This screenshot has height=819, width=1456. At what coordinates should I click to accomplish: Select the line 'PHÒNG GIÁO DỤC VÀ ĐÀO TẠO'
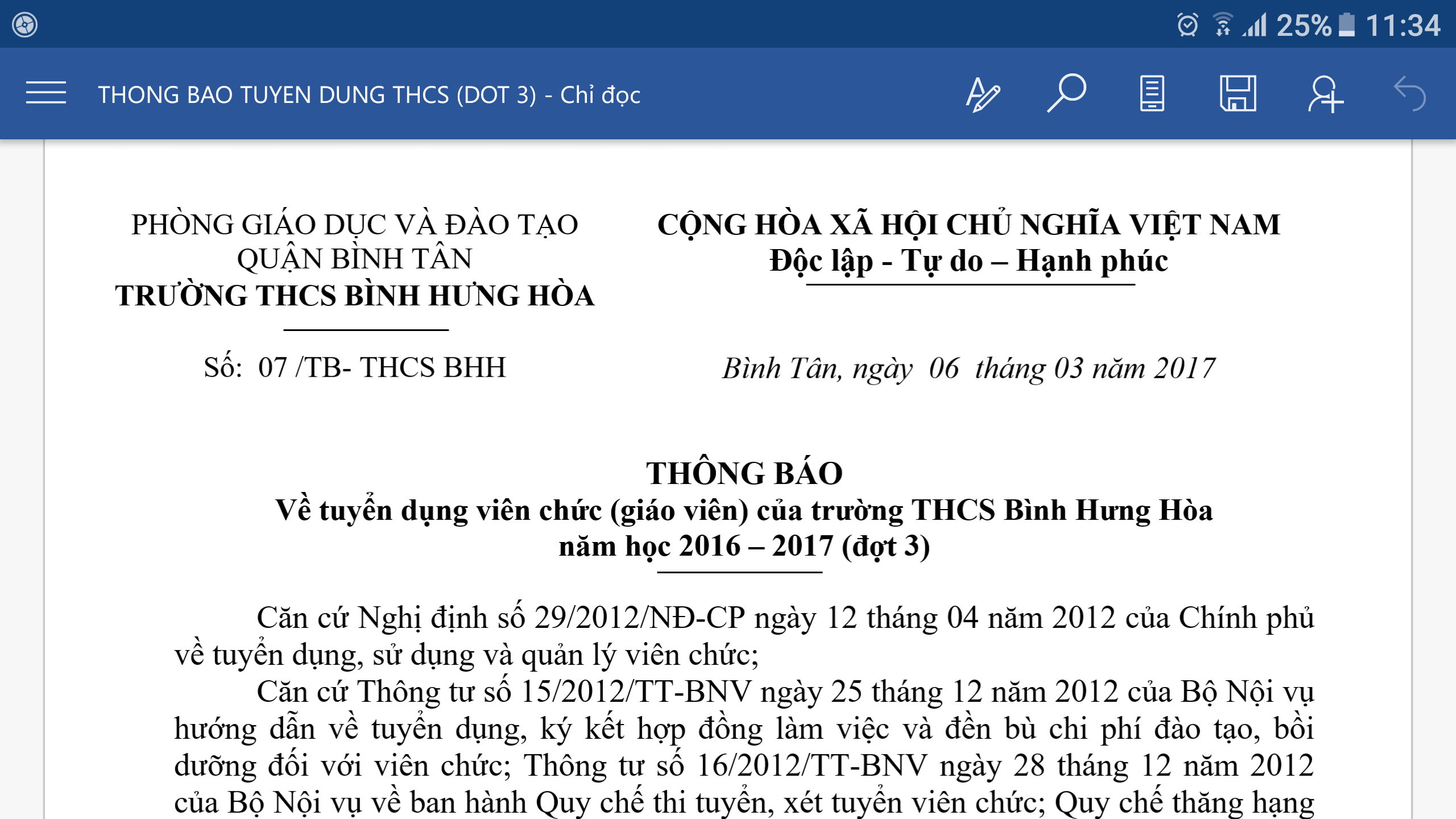tap(355, 224)
